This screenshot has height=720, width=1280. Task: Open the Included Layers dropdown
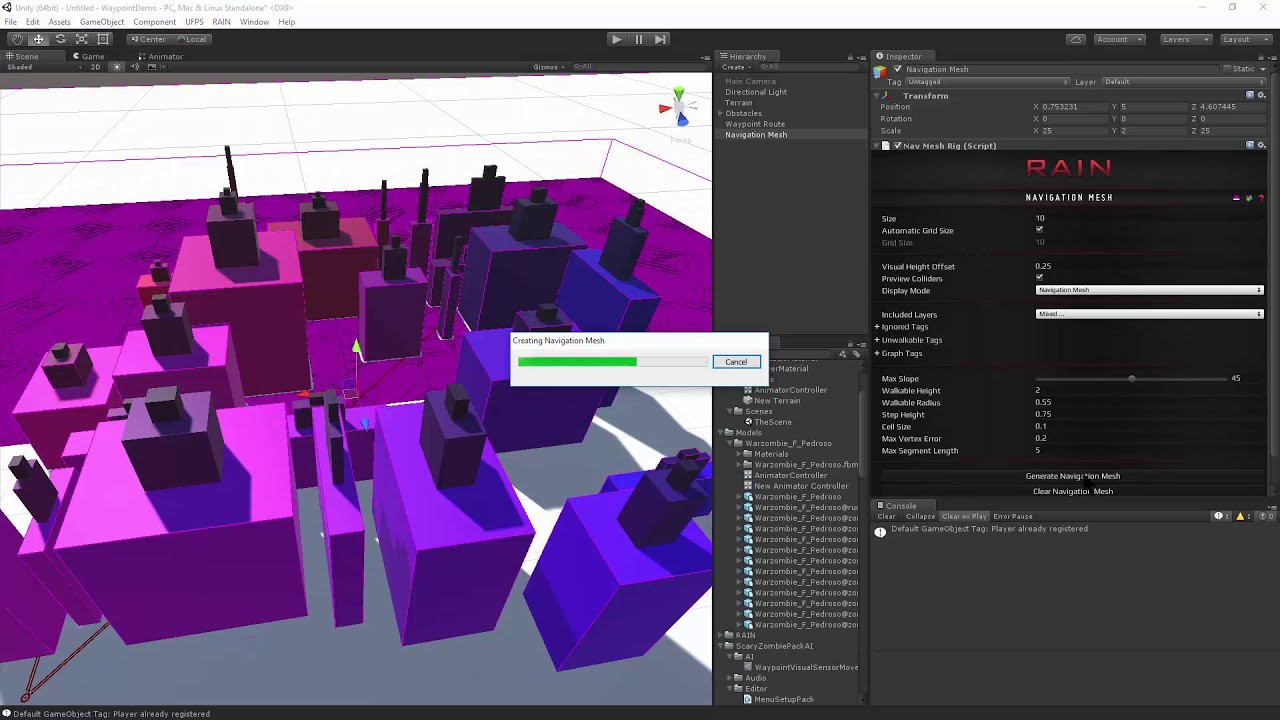1149,314
